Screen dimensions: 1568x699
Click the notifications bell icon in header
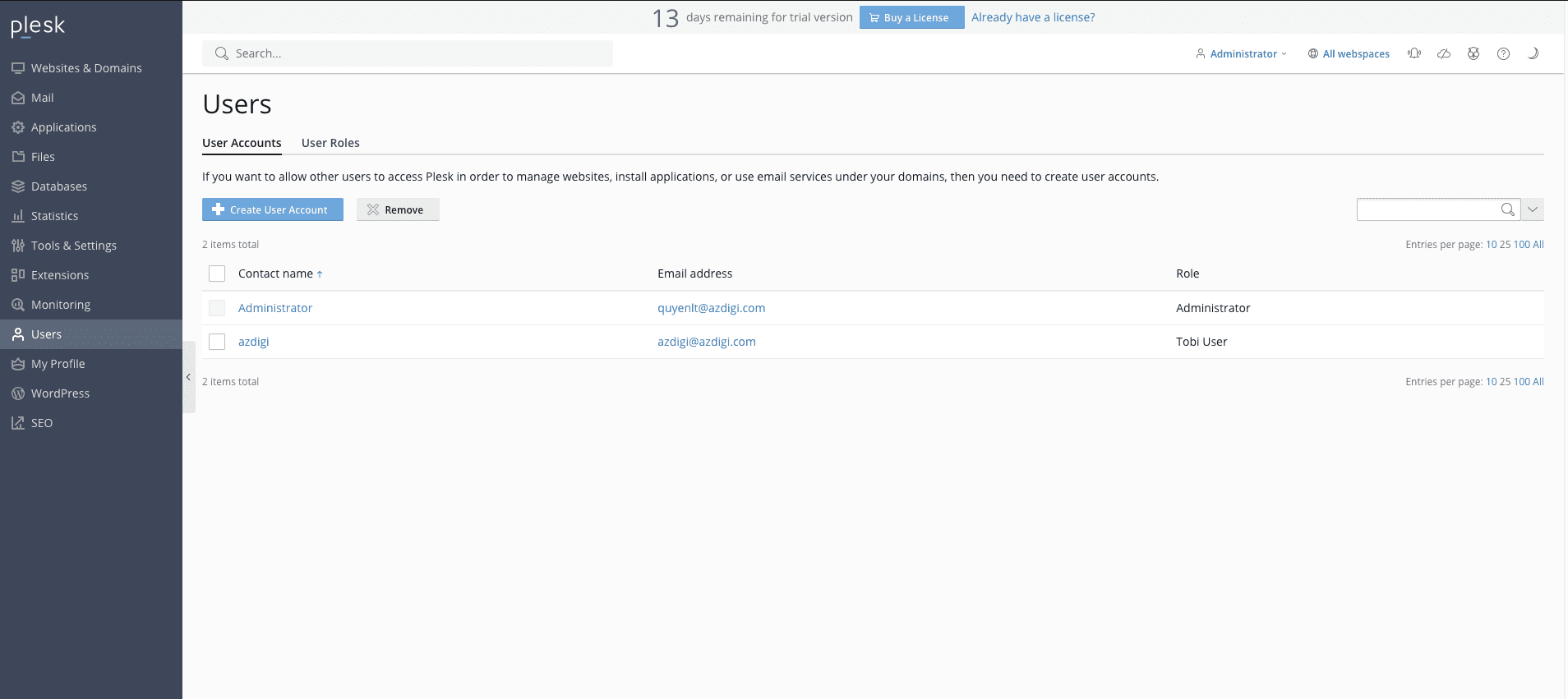pos(1414,53)
